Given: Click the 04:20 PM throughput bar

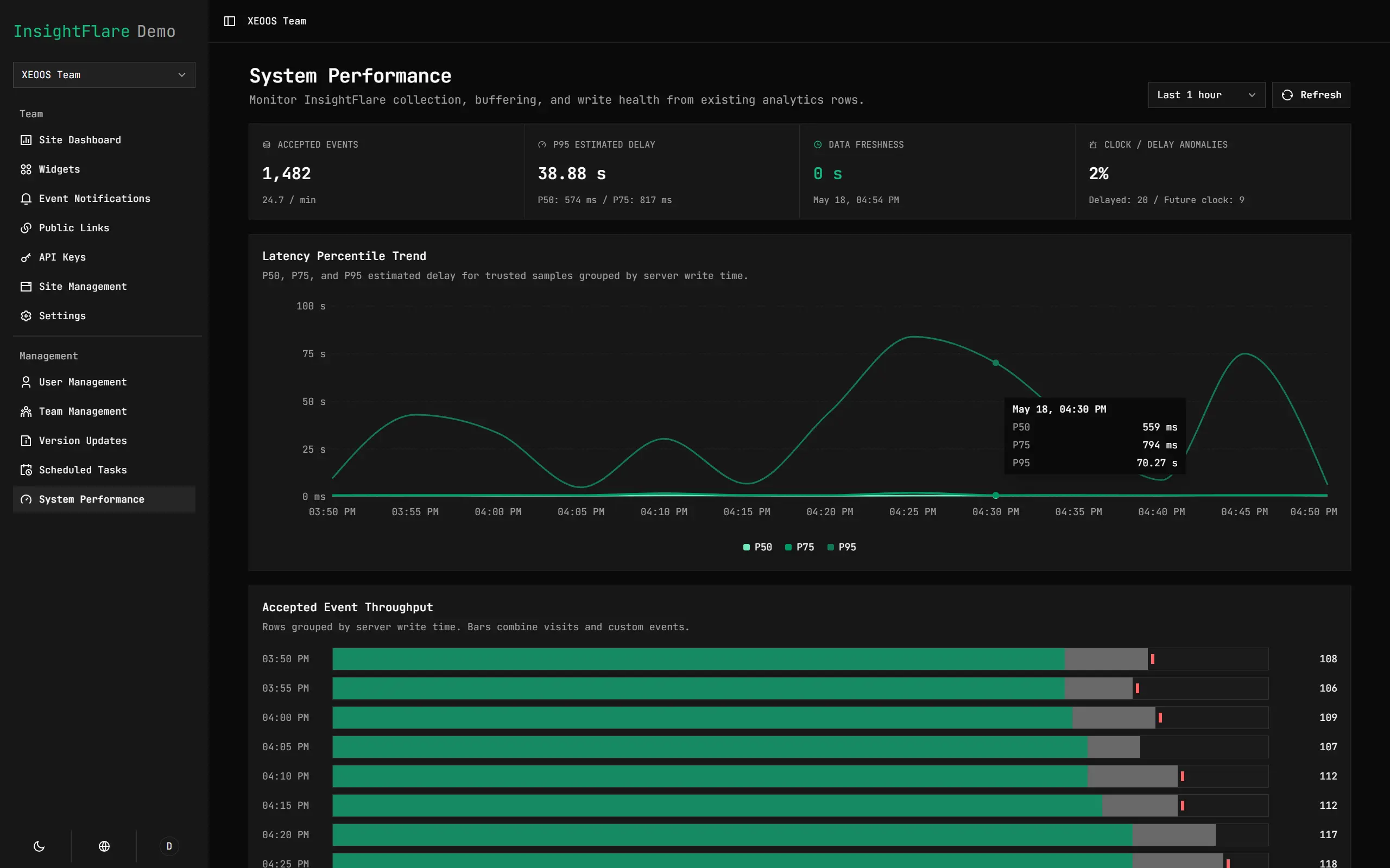Looking at the screenshot, I should tap(800, 835).
